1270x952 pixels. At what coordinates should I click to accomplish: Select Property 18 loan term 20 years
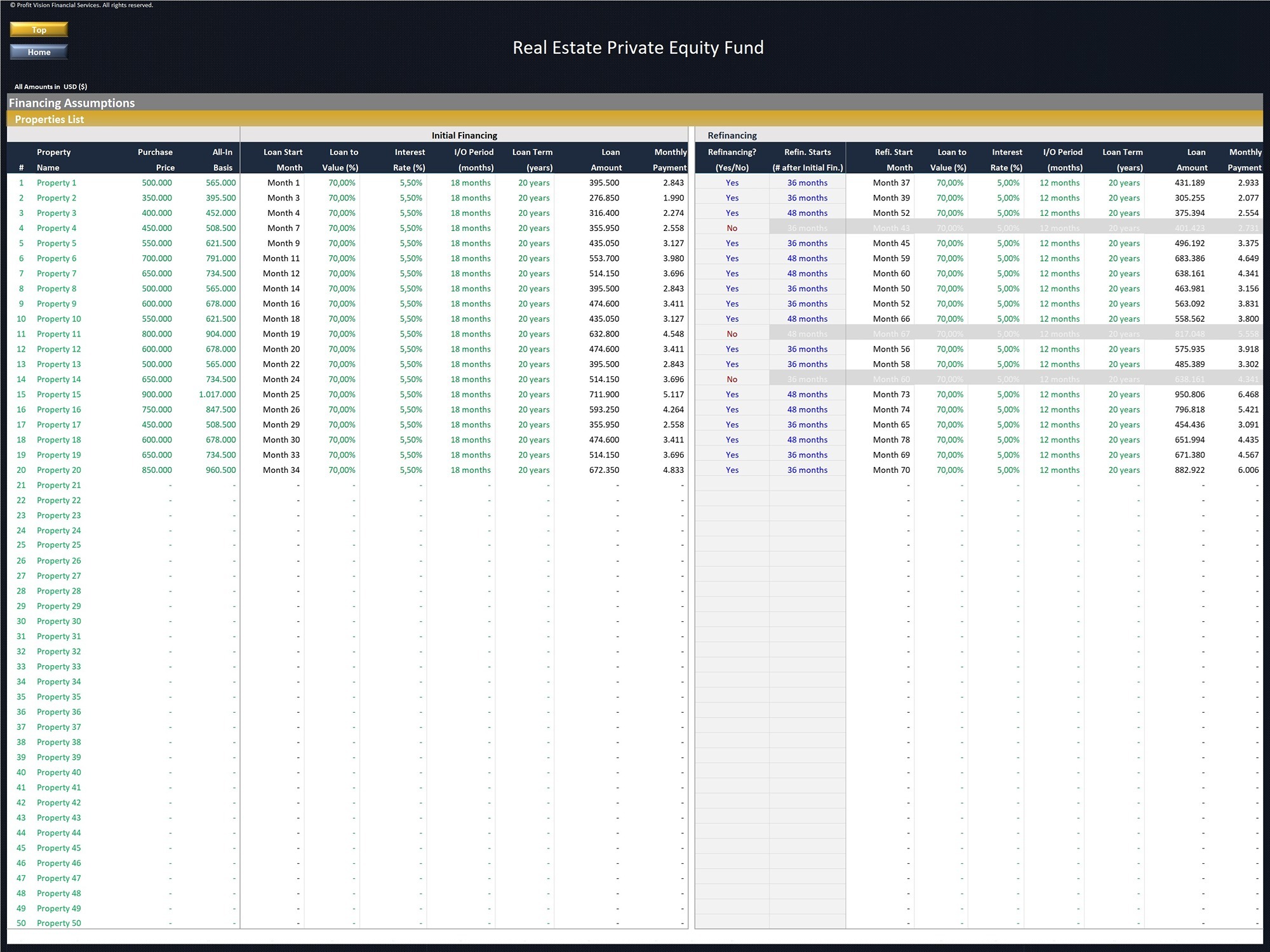tap(534, 440)
